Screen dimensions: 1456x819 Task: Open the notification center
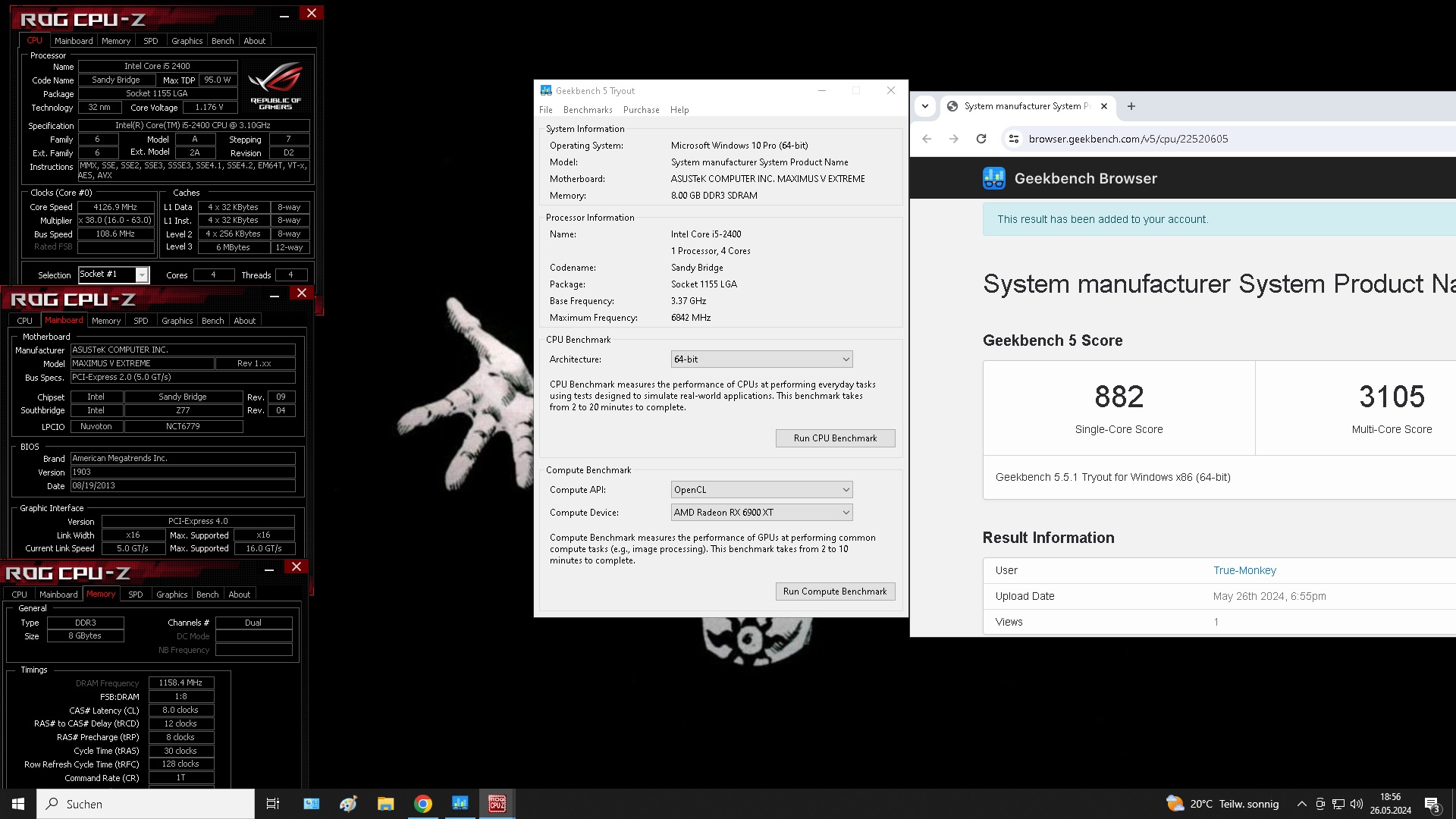click(x=1432, y=804)
